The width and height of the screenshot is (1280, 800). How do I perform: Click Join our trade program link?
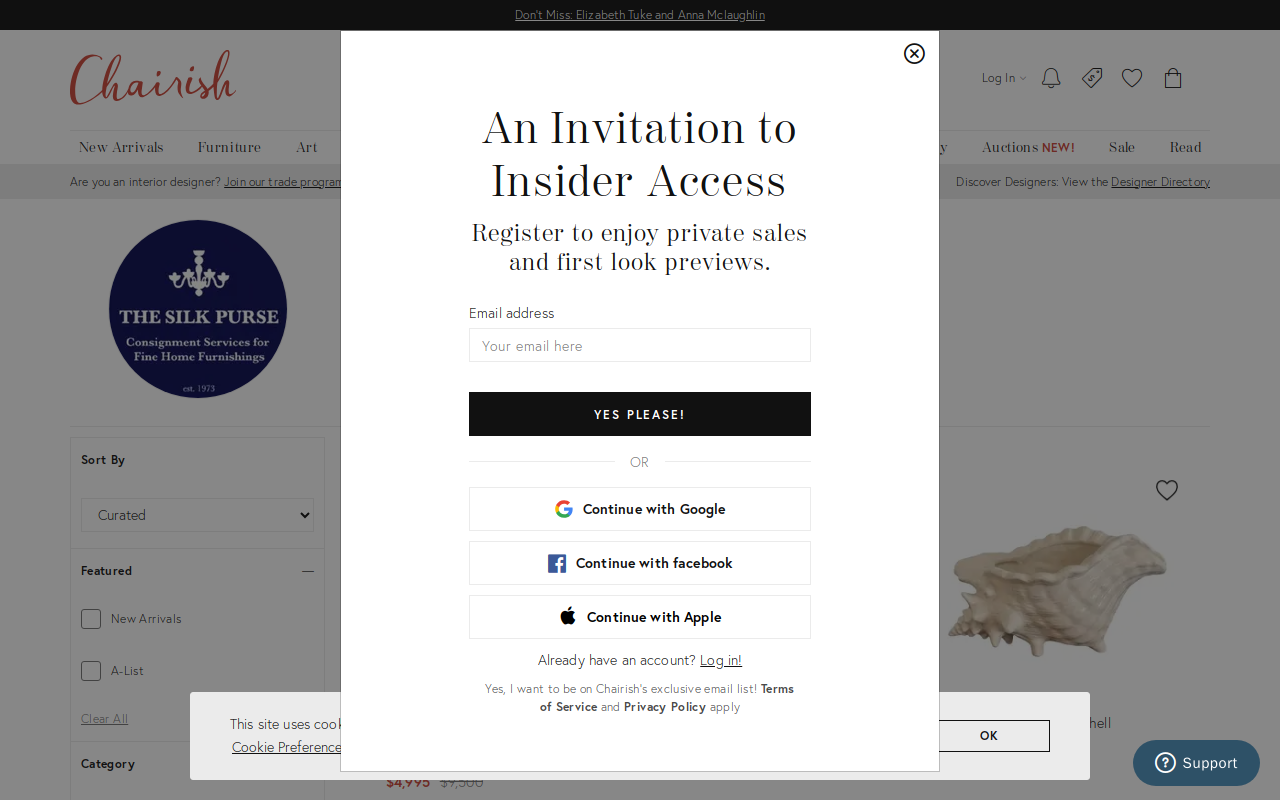pyautogui.click(x=283, y=182)
